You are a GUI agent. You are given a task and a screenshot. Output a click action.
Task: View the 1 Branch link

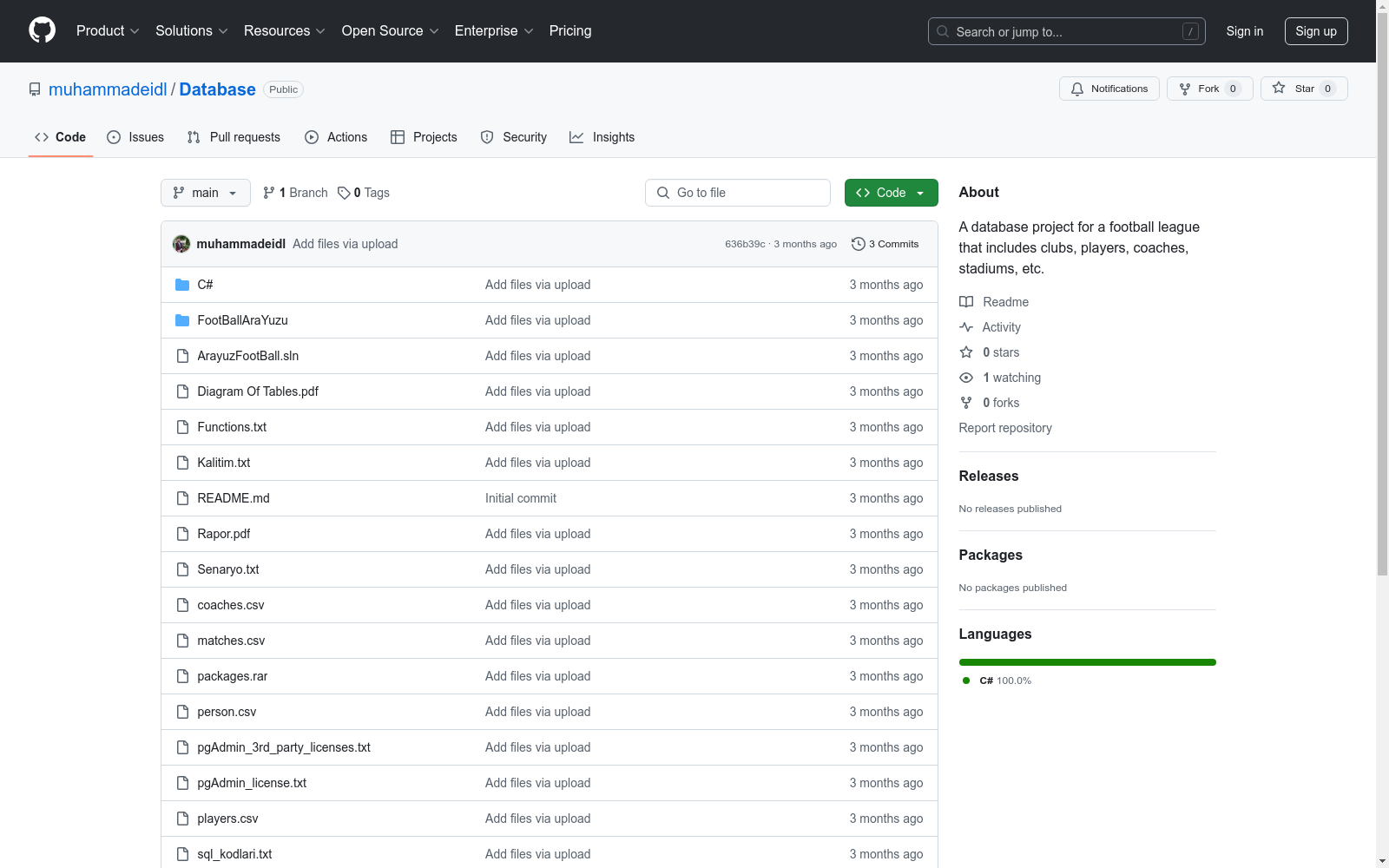click(x=295, y=193)
